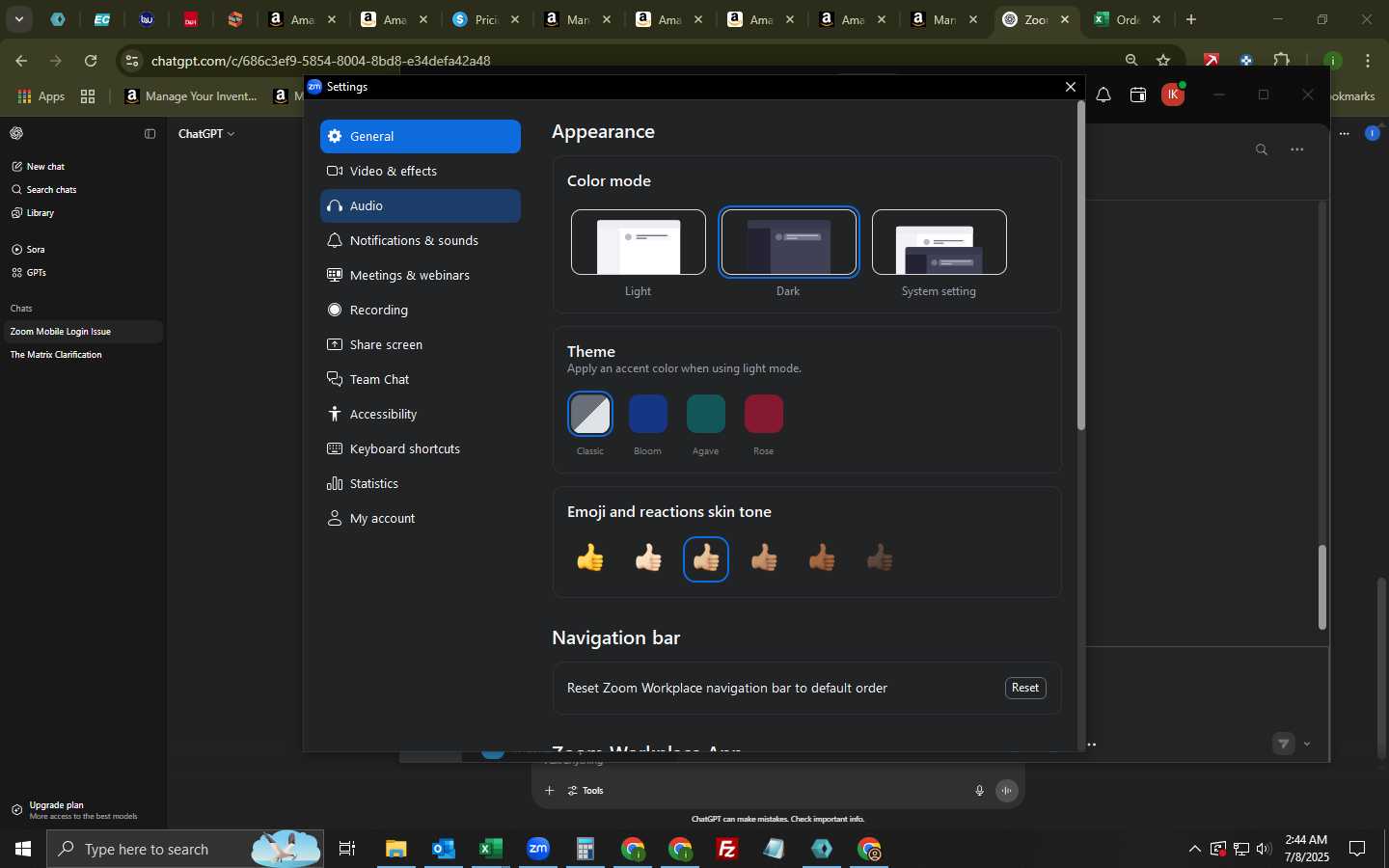Bookmark this page star icon
The height and width of the screenshot is (868, 1389).
1163,61
